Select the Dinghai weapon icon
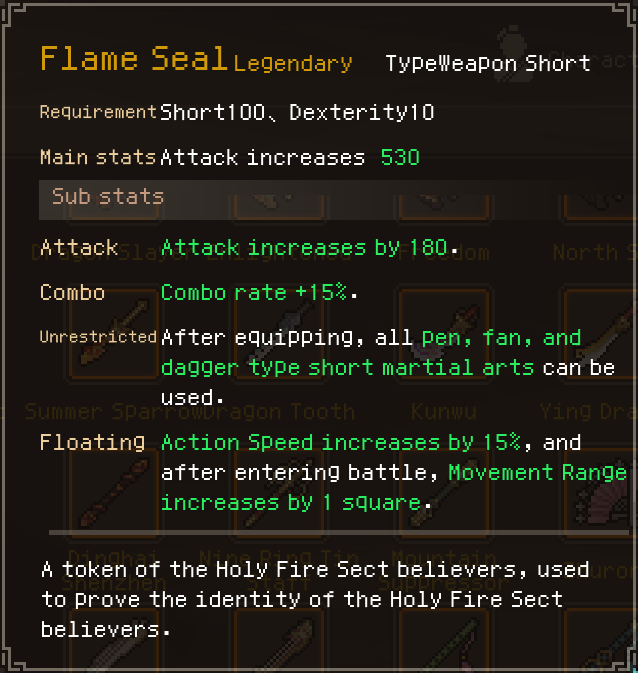638x673 pixels. point(100,497)
